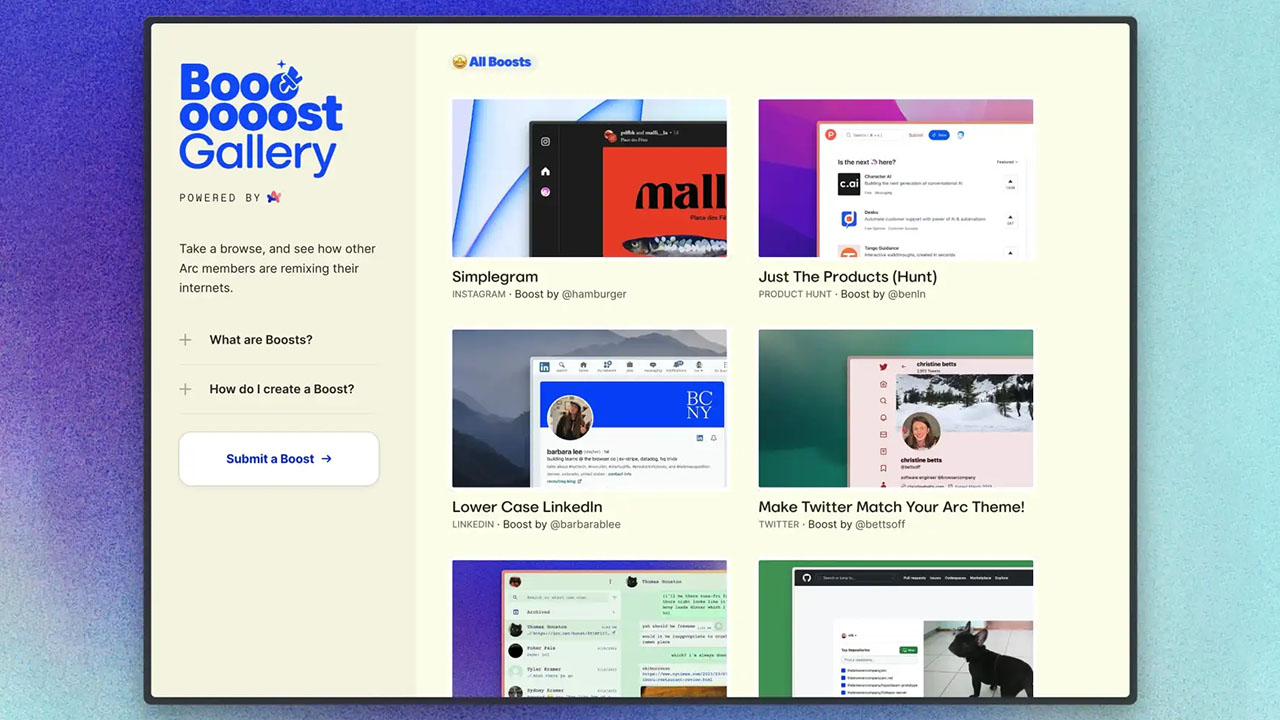Open the Simplegram boost title
1280x720 pixels.
pyautogui.click(x=495, y=277)
